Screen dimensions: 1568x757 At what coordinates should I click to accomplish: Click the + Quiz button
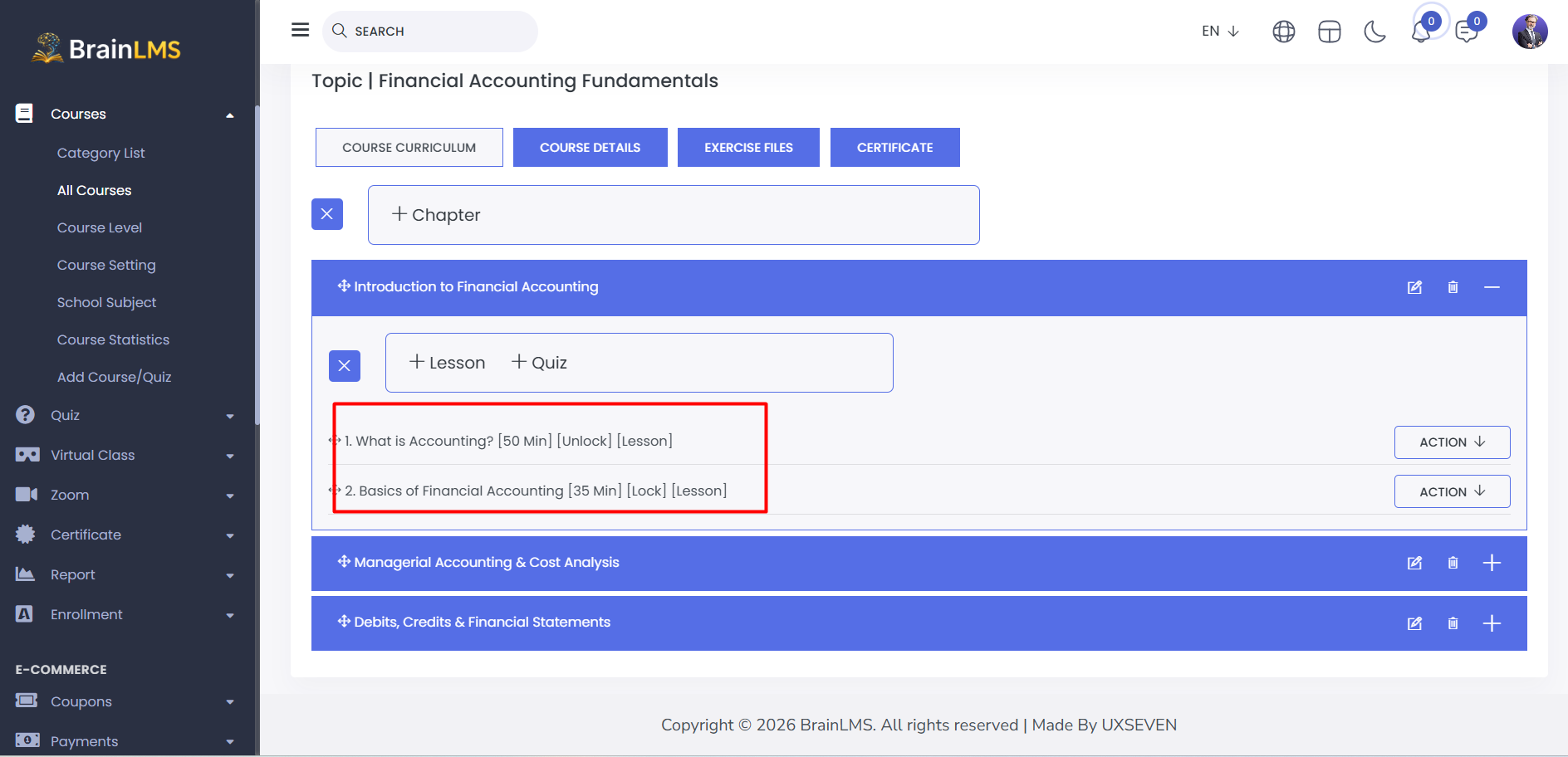tap(539, 363)
